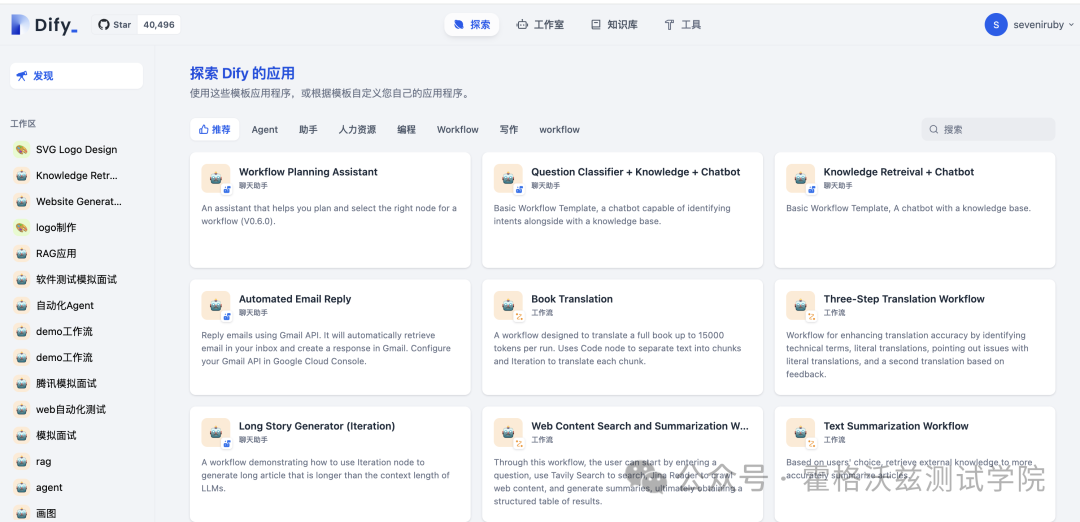Click the SVG Logo Design palette icon
This screenshot has height=522, width=1080.
point(21,149)
